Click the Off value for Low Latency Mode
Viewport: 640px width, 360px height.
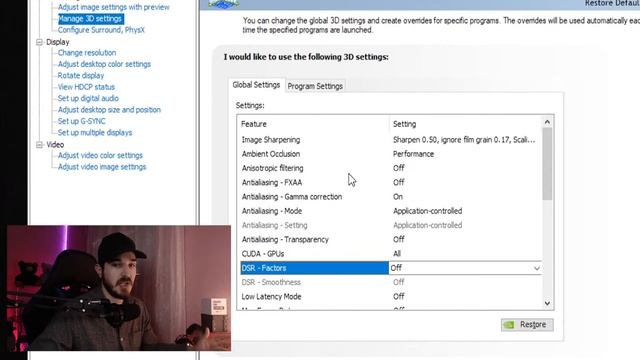click(x=399, y=296)
